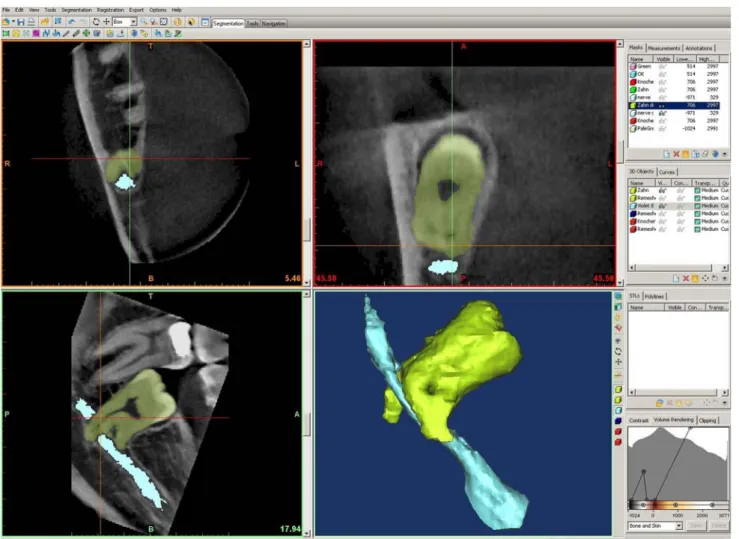
Task: Open transparency Medium dropdown for Knocher object
Action: pos(706,221)
